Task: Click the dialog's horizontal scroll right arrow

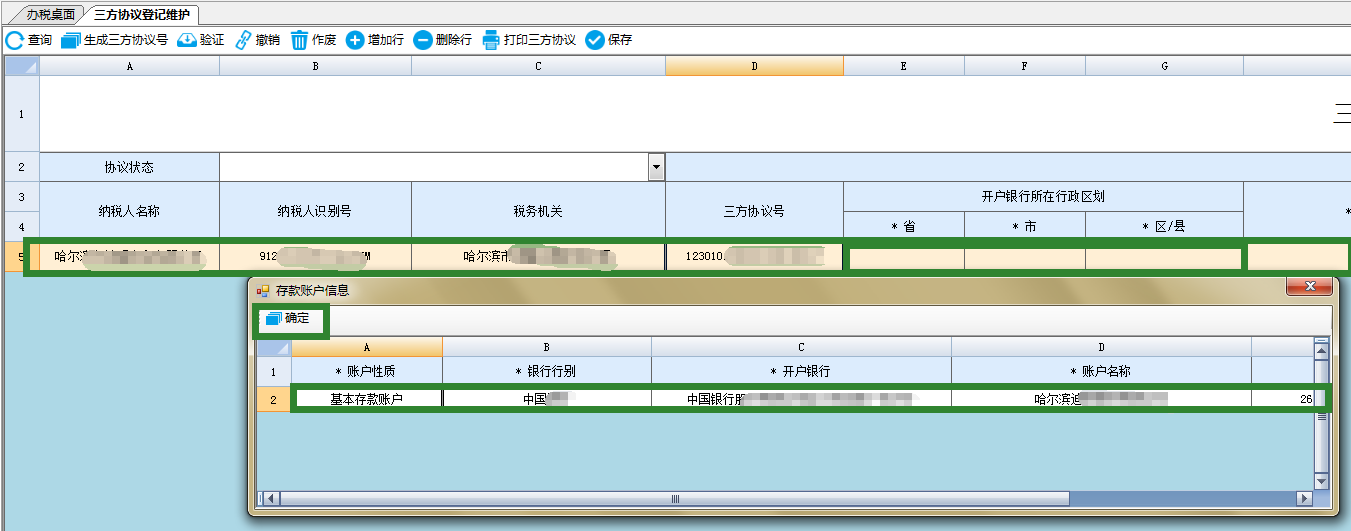Action: tap(1303, 498)
